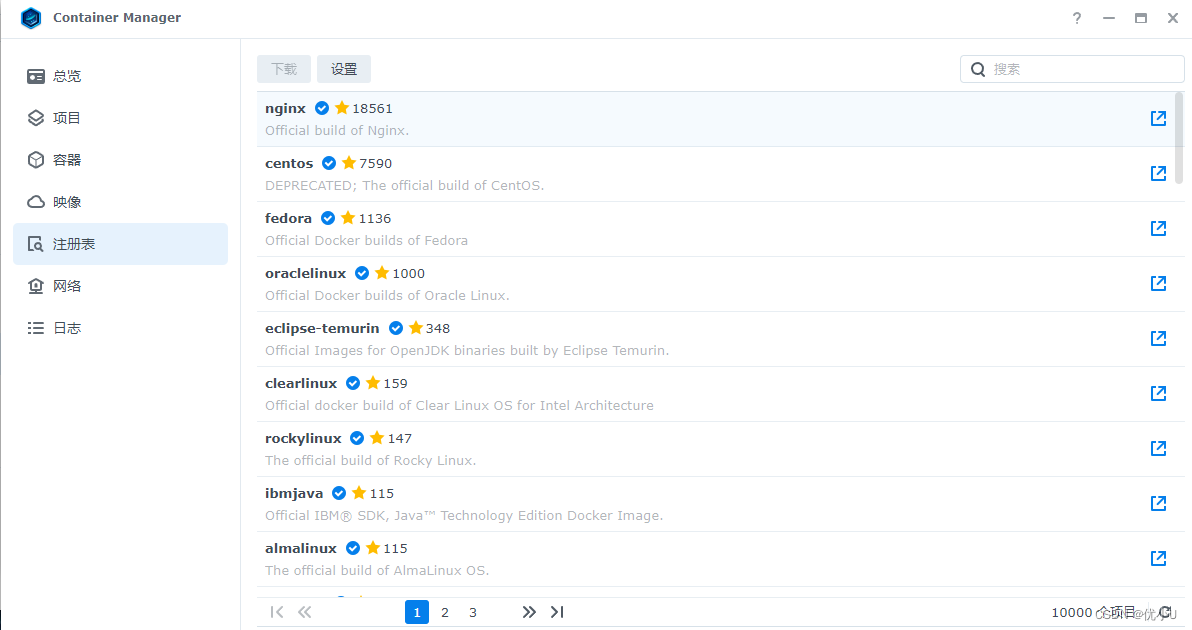Select the 注册表 registry section
This screenshot has height=630, width=1192.
tap(120, 244)
